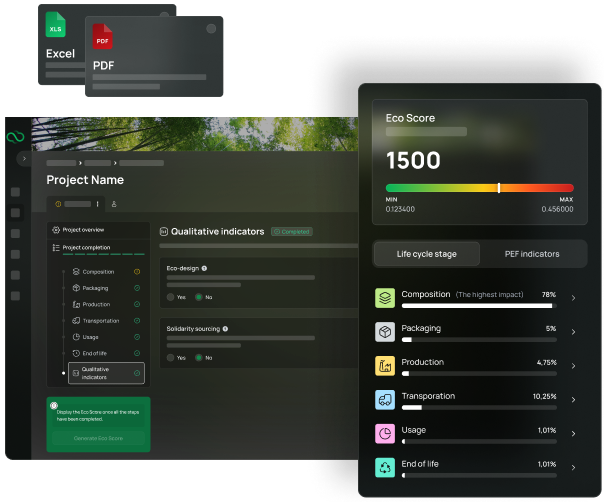Open the Excel XLS file icon

click(x=56, y=27)
